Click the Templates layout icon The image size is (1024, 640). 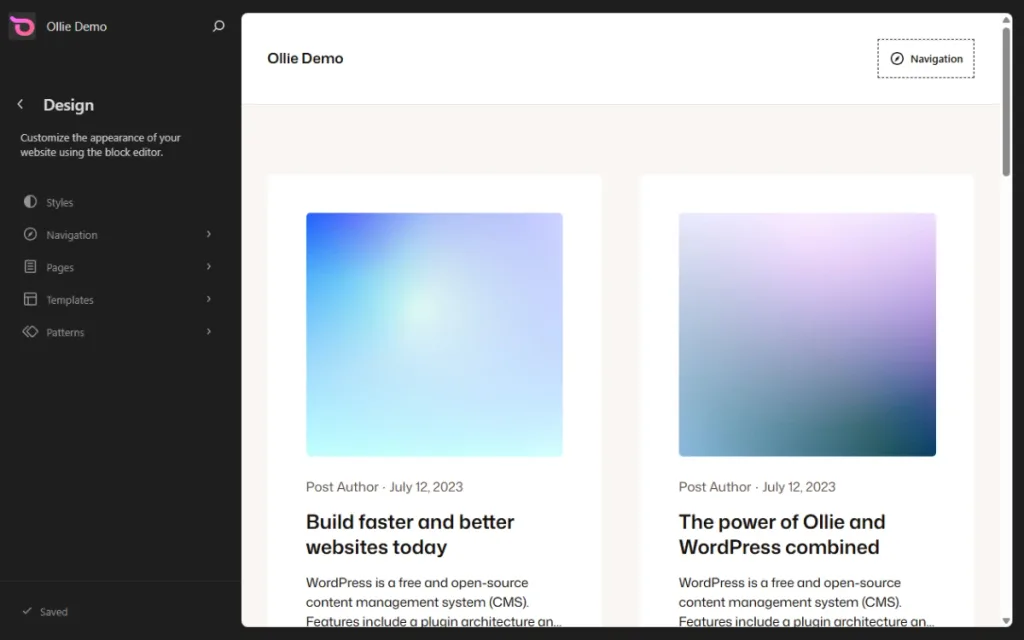(x=30, y=299)
